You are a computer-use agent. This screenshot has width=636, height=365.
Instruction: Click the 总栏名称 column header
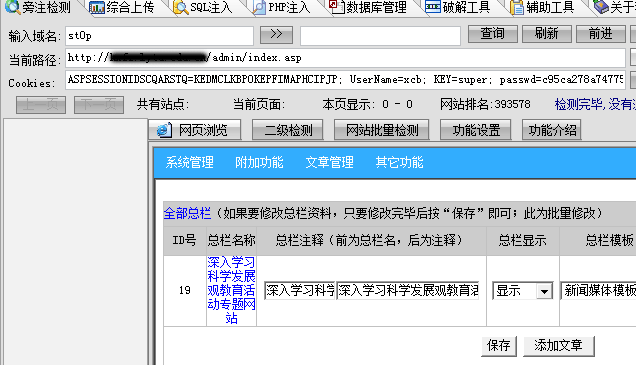(231, 240)
